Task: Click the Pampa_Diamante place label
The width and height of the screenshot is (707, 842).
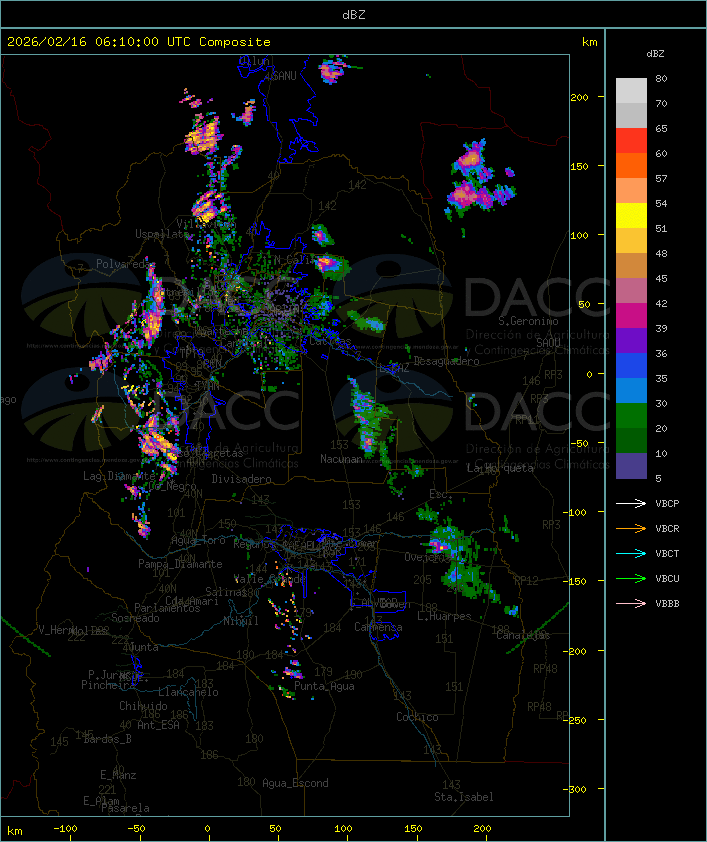Action: point(180,564)
